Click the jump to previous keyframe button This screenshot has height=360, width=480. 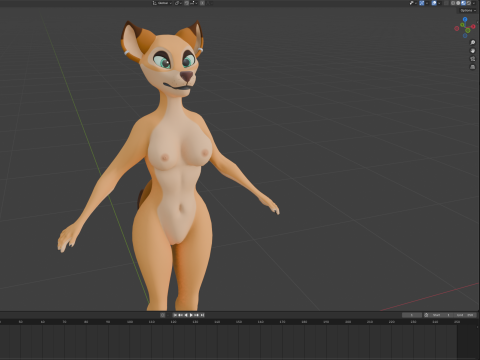point(180,315)
